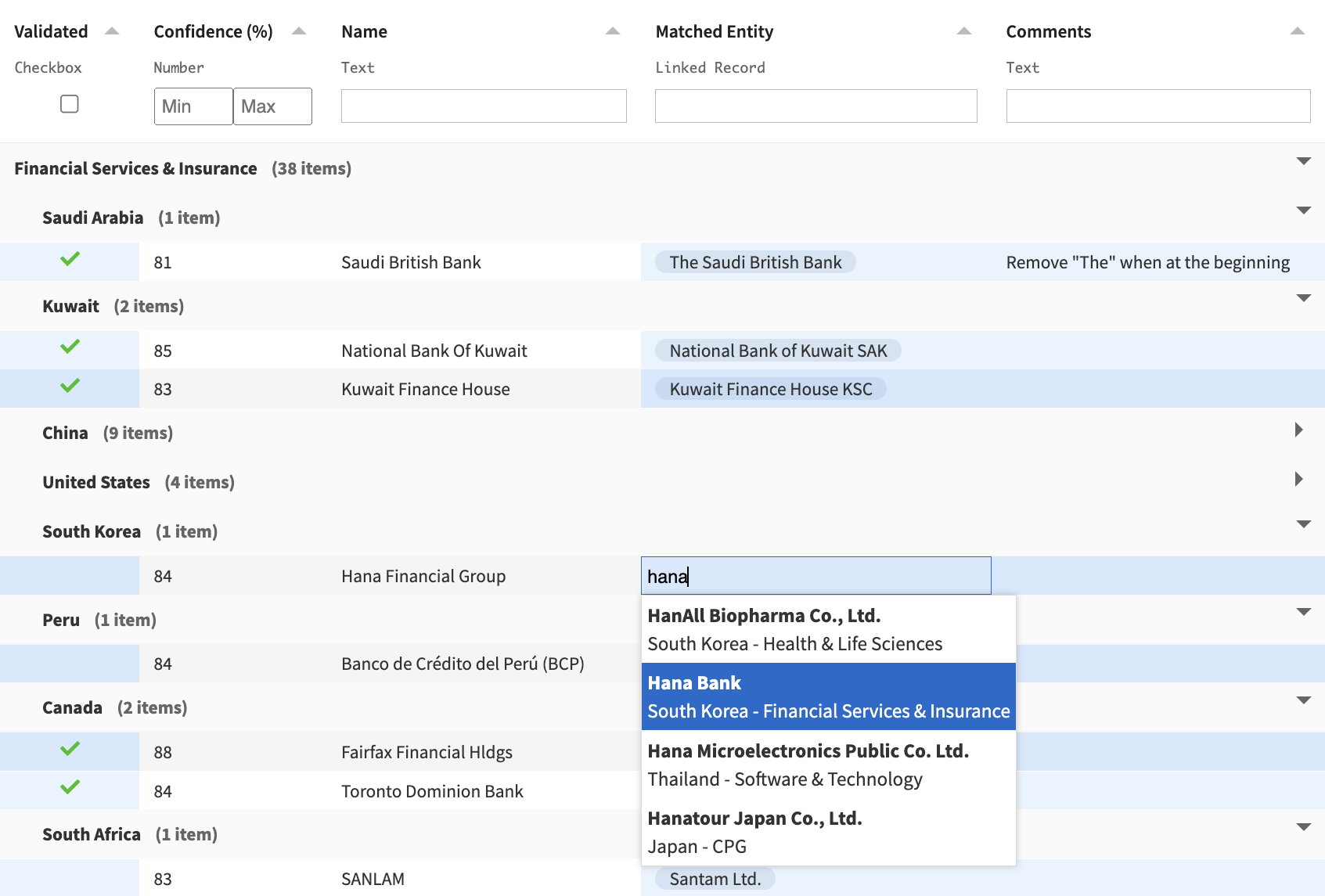Click the sort arrow on the Name column
The image size is (1325, 896).
612,30
